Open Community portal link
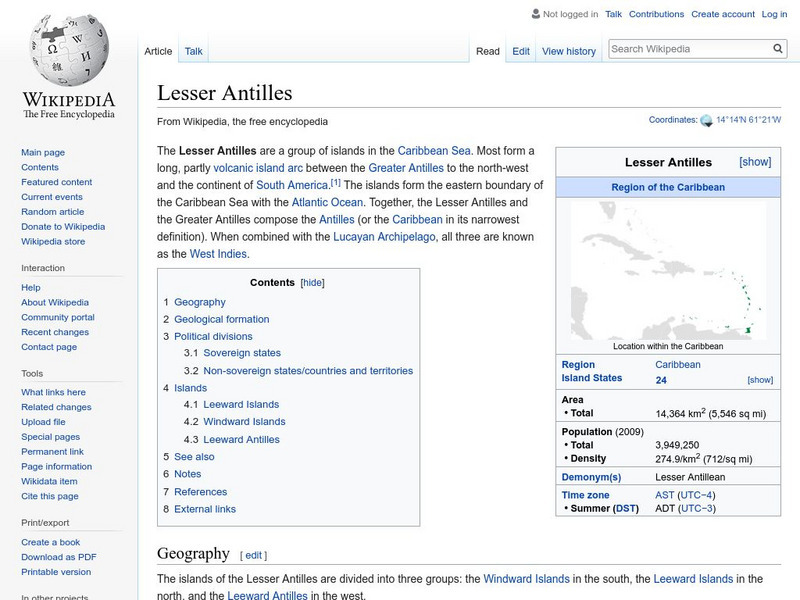Image resolution: width=800 pixels, height=600 pixels. pos(58,317)
